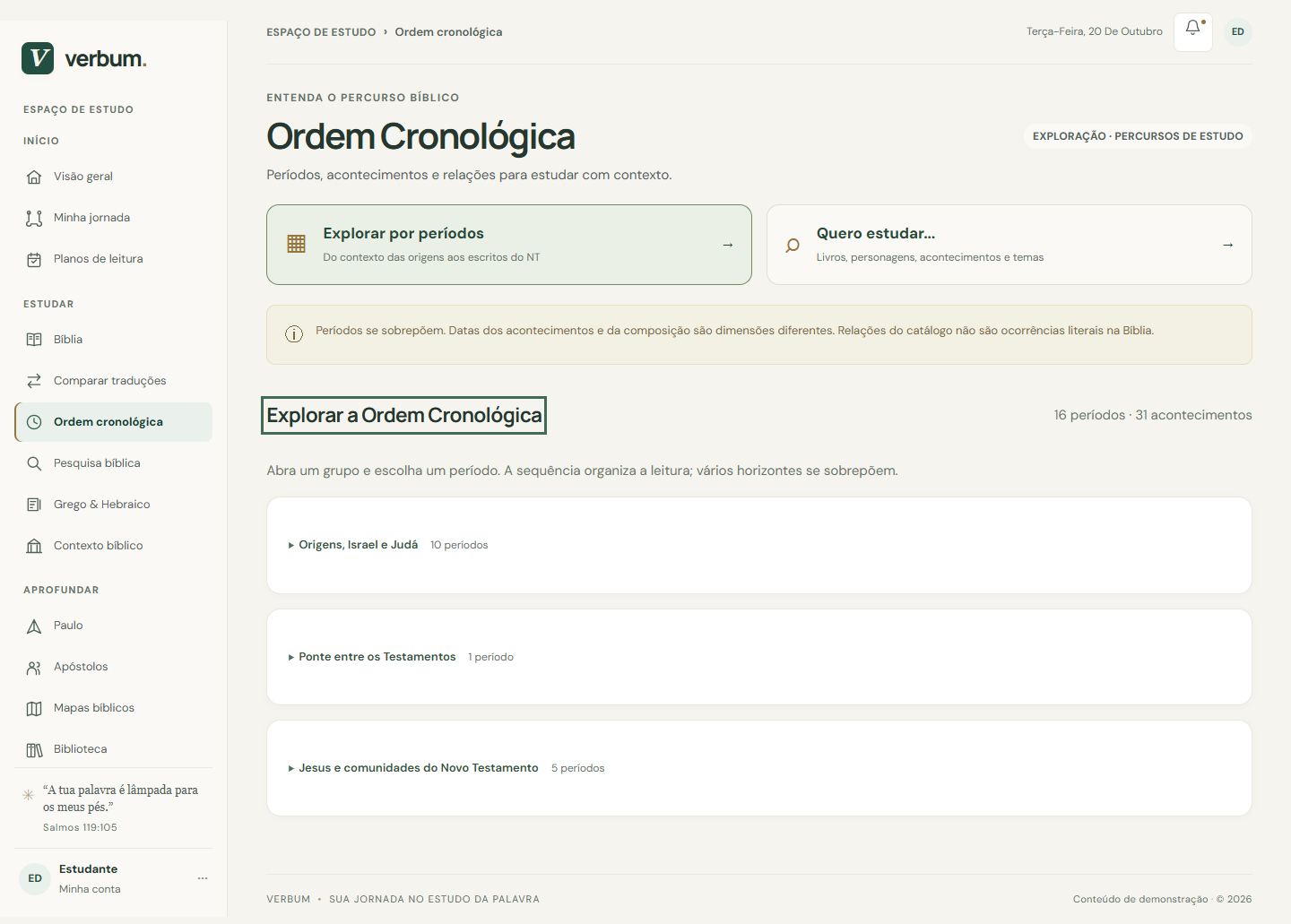Image resolution: width=1291 pixels, height=924 pixels.
Task: Select Comparar traduções in sidebar
Action: click(x=114, y=381)
